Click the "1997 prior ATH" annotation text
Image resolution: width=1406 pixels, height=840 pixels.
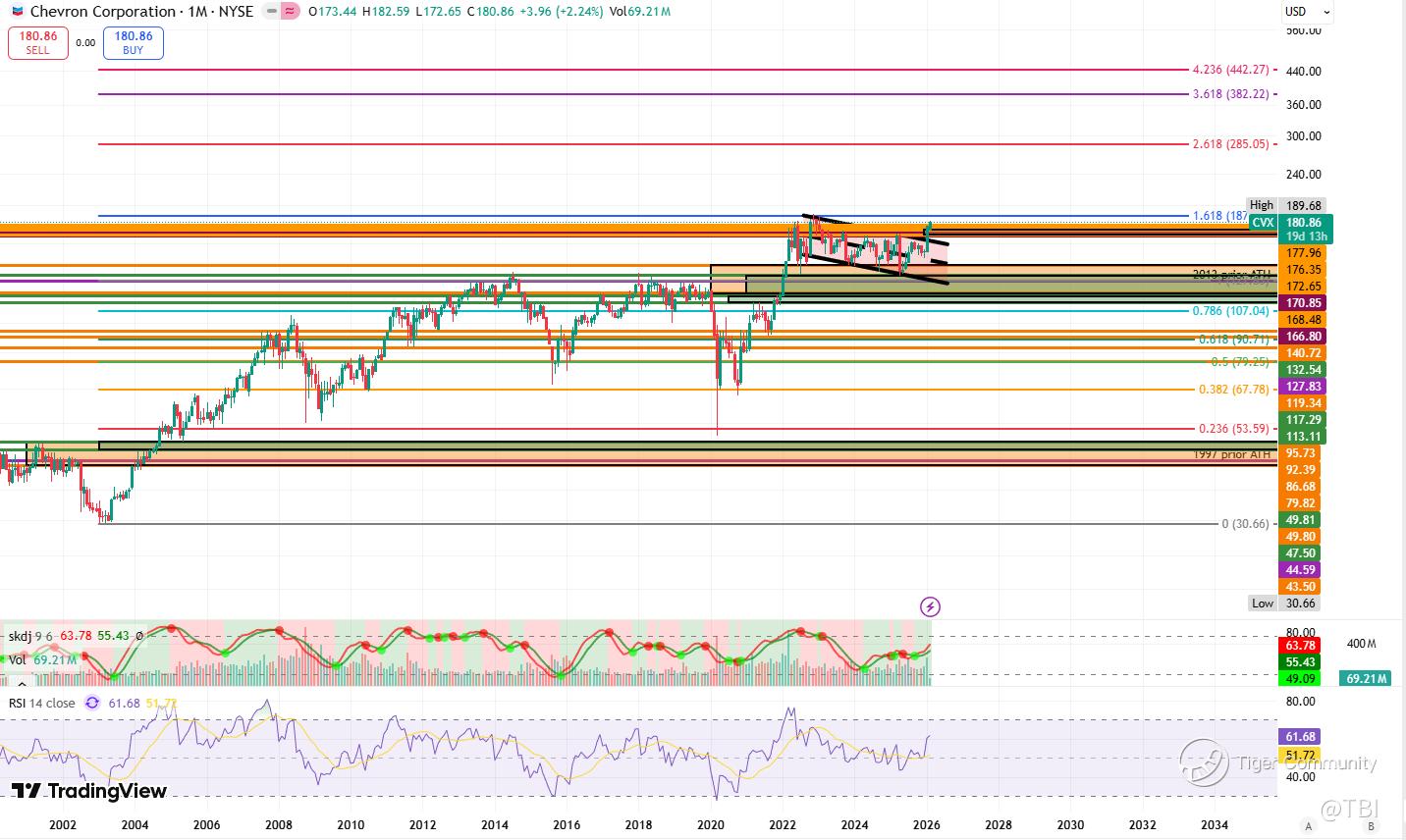(1232, 455)
